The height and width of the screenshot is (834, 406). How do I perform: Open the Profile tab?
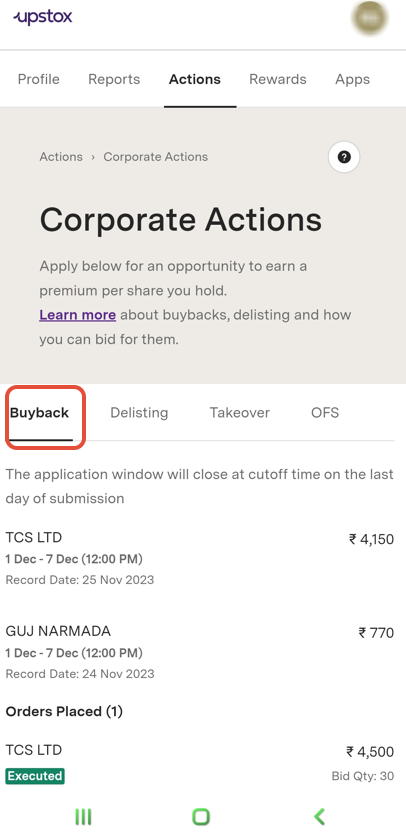point(39,79)
